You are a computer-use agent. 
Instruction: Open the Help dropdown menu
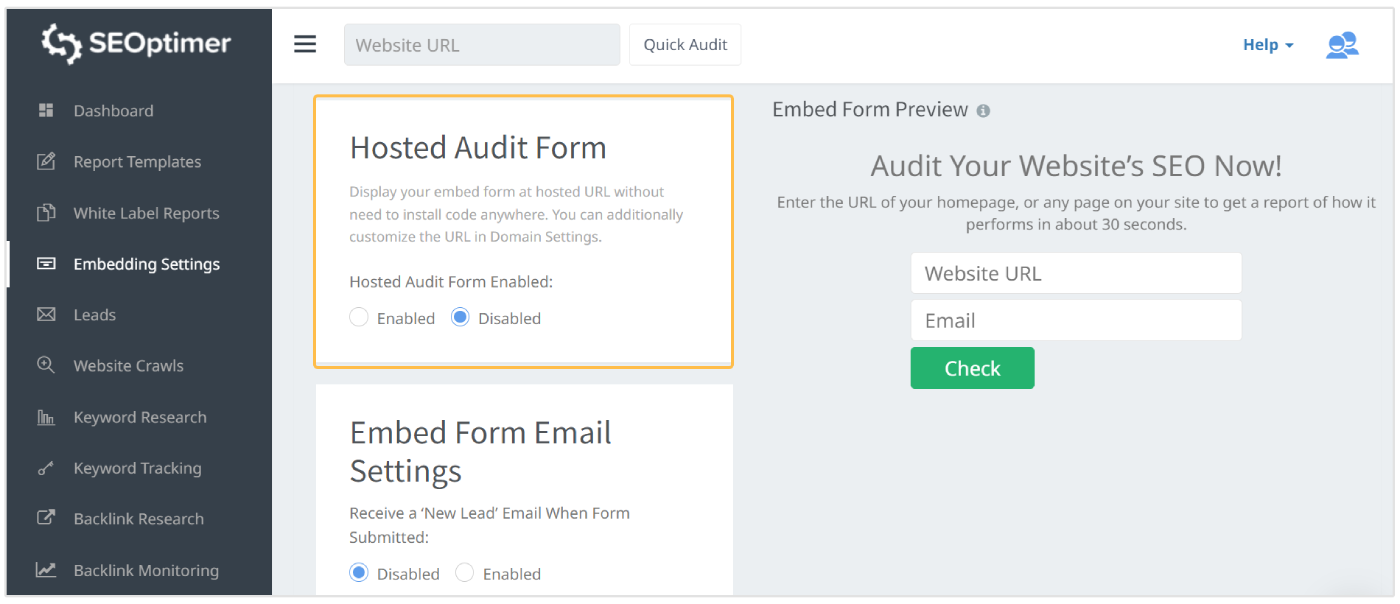click(x=1266, y=44)
